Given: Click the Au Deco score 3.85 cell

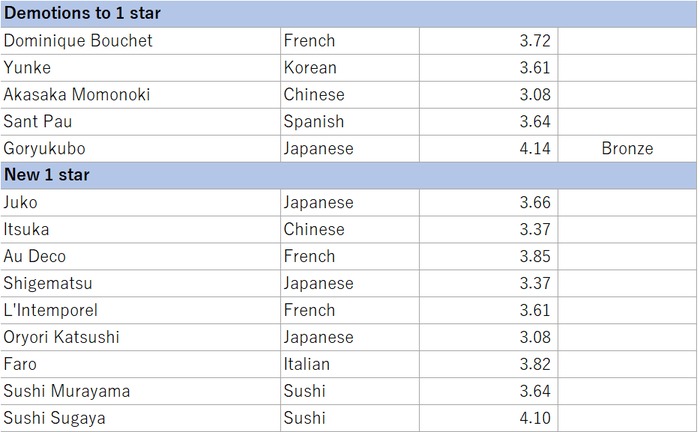Looking at the screenshot, I should [488, 256].
